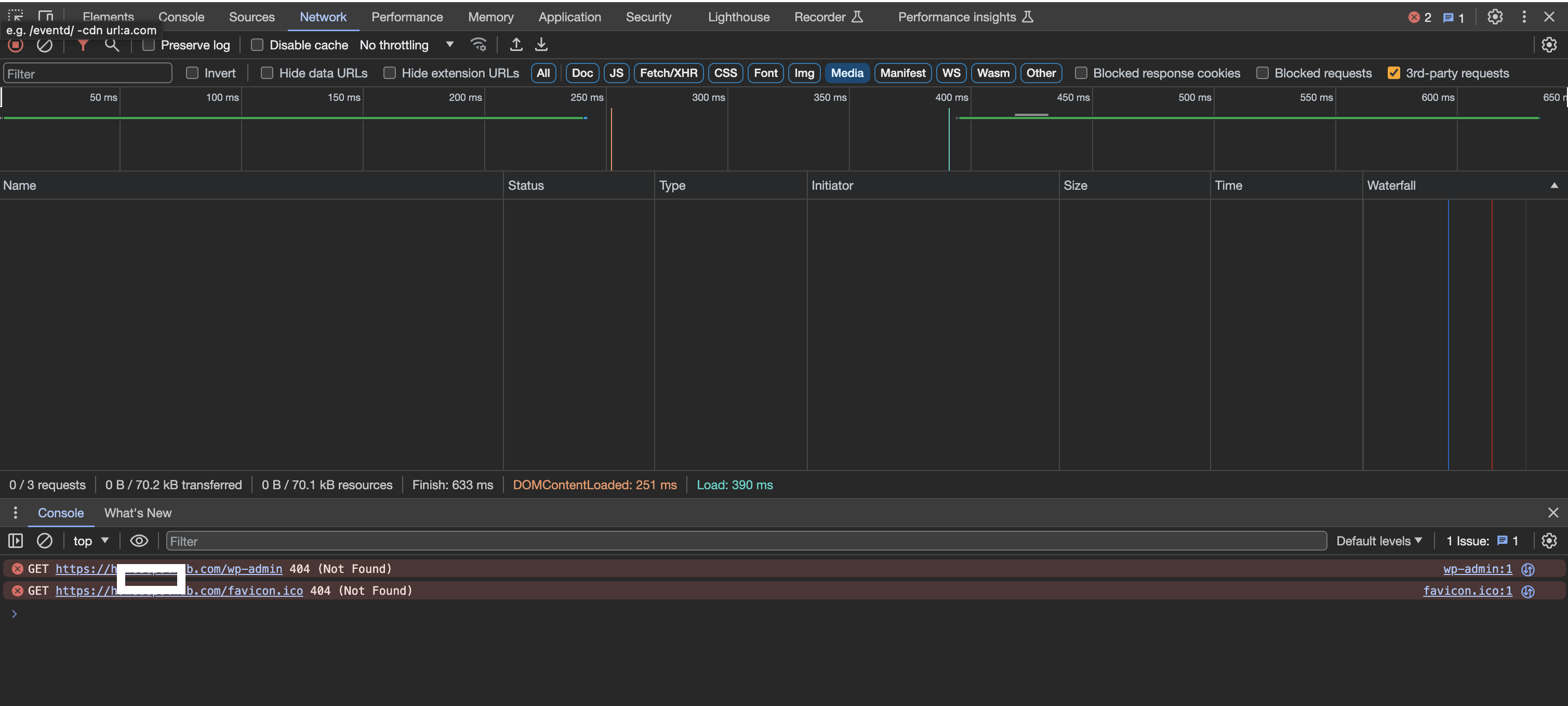The width and height of the screenshot is (1568, 706).
Task: Show console sidebar panel icon
Action: tap(15, 541)
